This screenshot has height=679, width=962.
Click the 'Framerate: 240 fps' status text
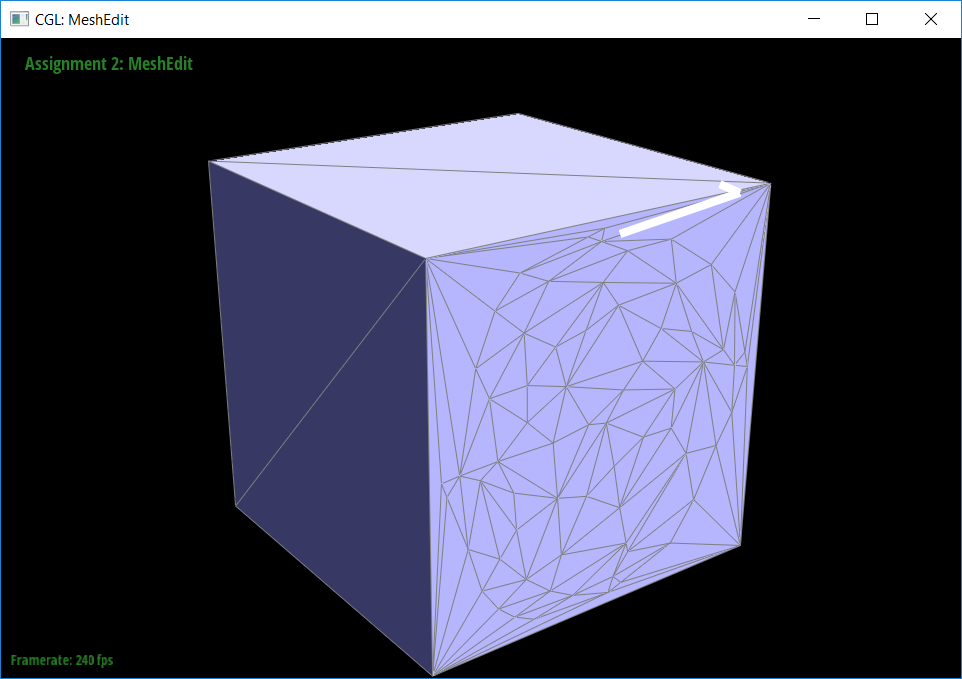coord(62,660)
